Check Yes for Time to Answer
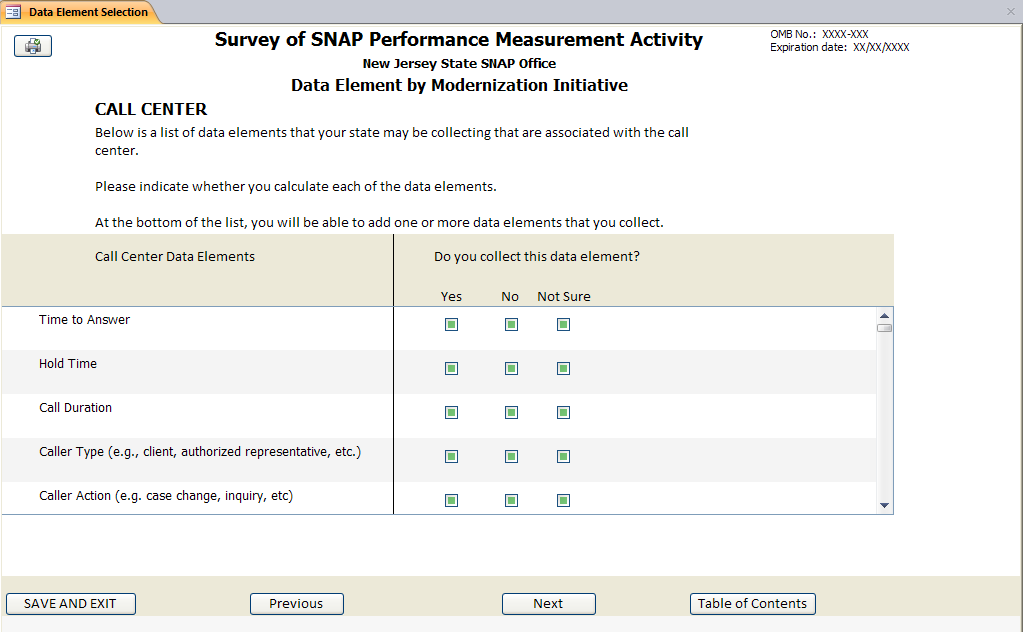 coord(451,324)
